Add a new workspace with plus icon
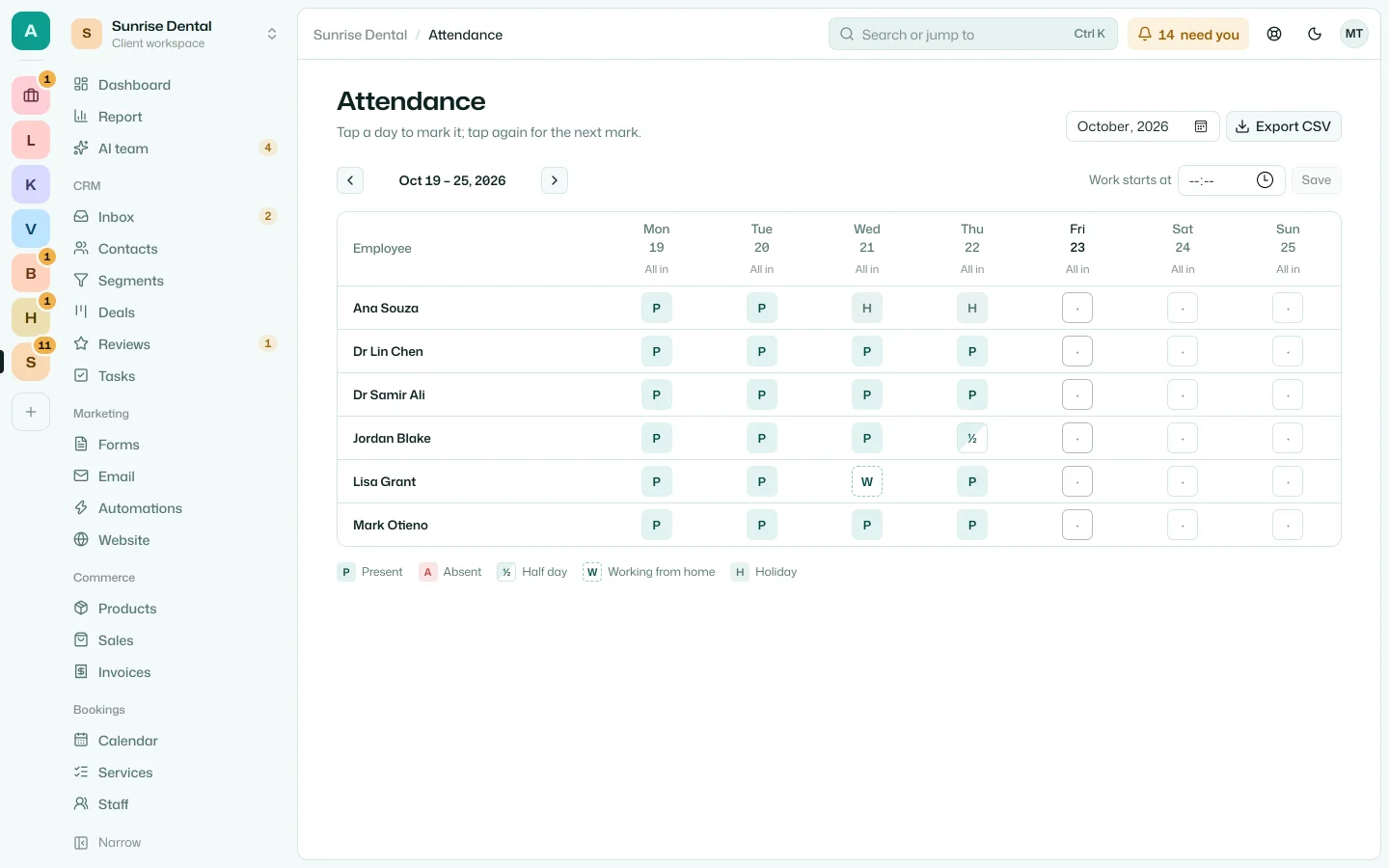This screenshot has width=1389, height=868. pyautogui.click(x=31, y=412)
